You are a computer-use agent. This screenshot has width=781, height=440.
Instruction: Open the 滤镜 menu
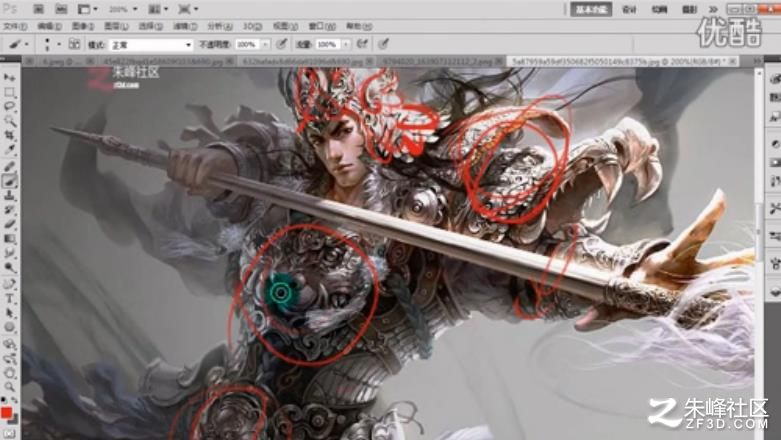point(185,26)
